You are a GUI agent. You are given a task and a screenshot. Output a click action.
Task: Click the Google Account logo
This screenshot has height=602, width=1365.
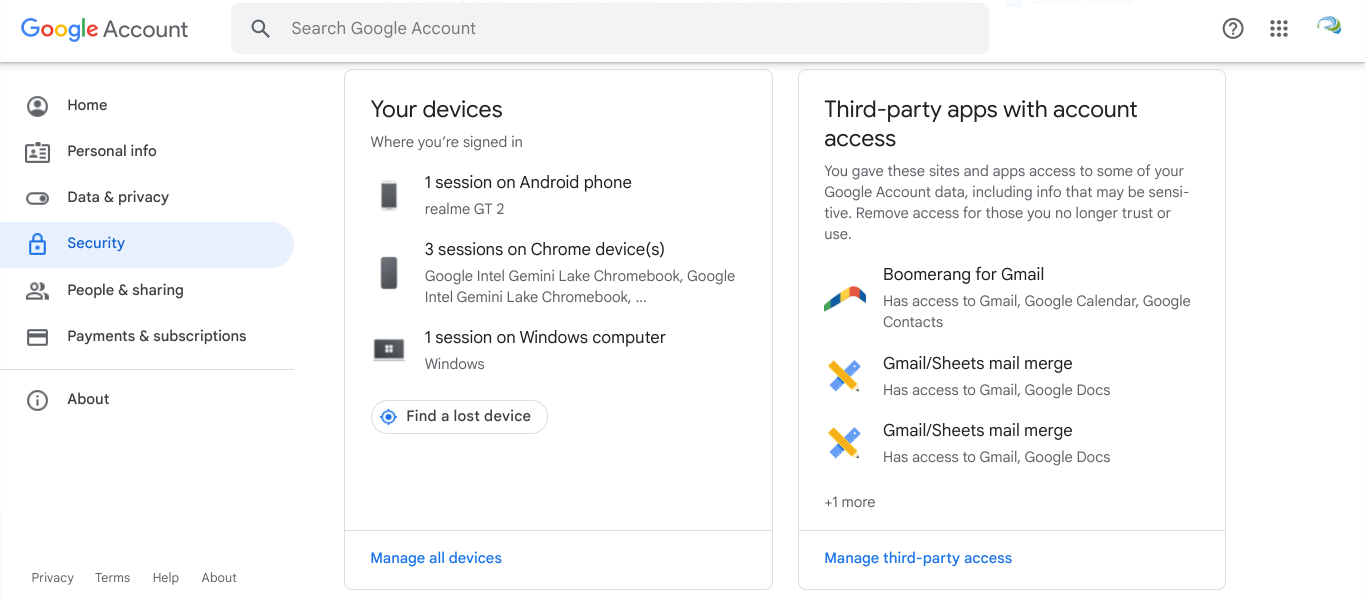tap(104, 29)
